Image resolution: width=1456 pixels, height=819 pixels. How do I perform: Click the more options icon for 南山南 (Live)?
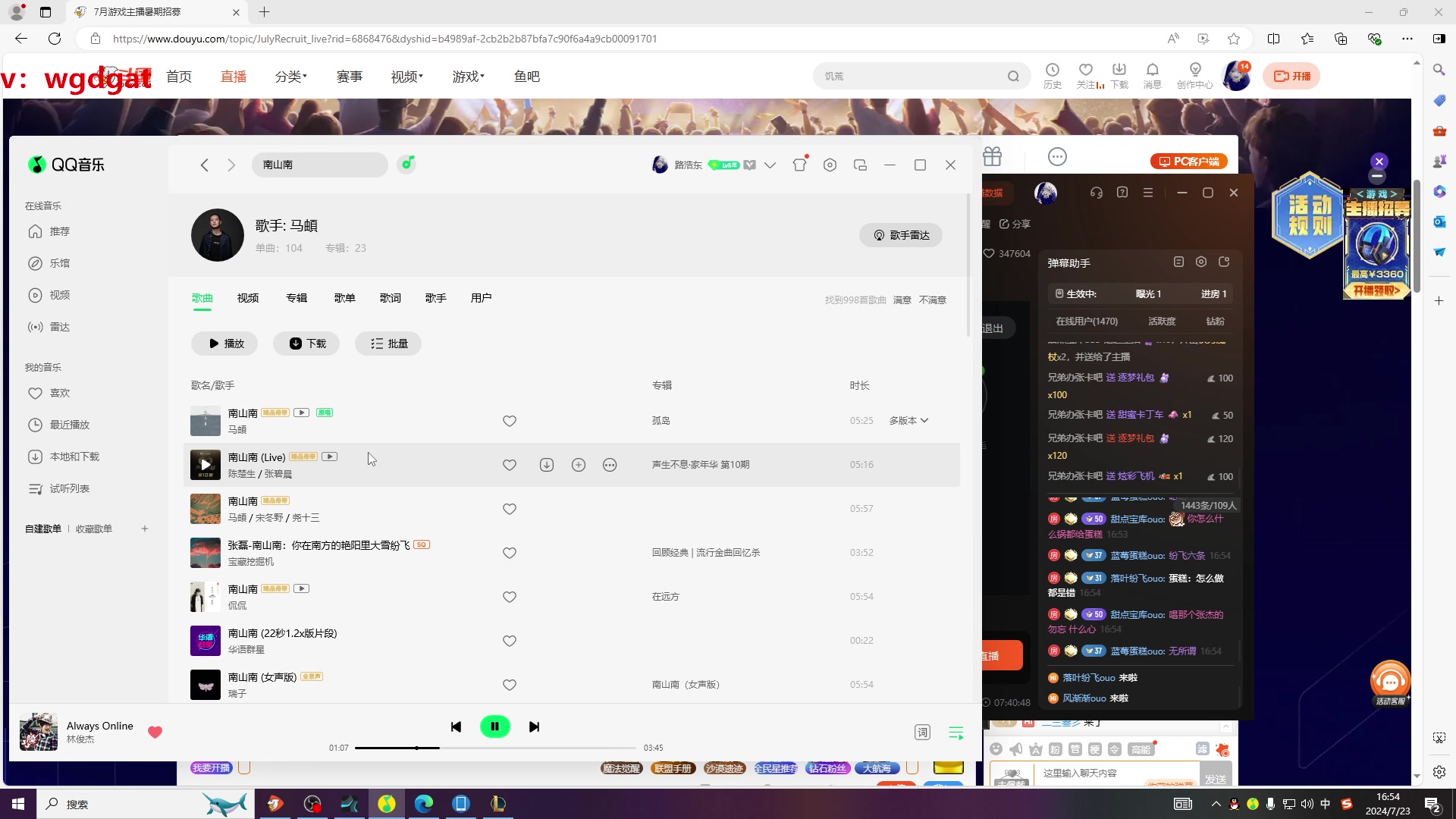click(609, 464)
